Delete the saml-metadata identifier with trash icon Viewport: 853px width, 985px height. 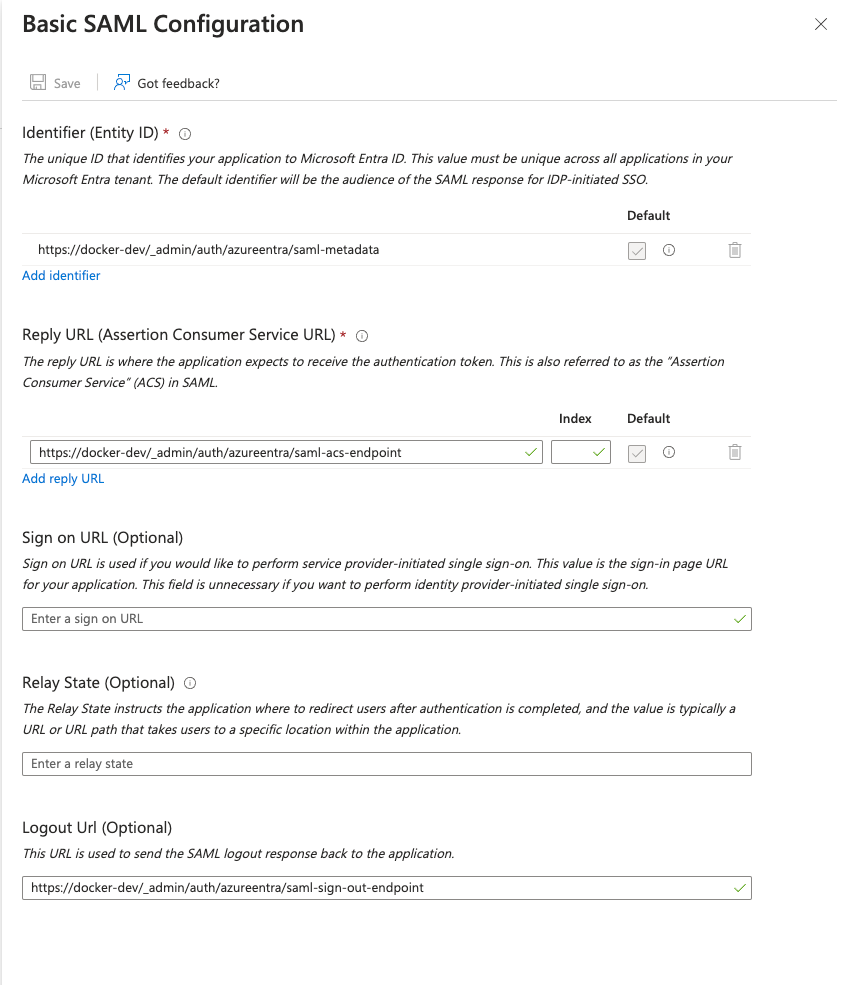click(735, 250)
